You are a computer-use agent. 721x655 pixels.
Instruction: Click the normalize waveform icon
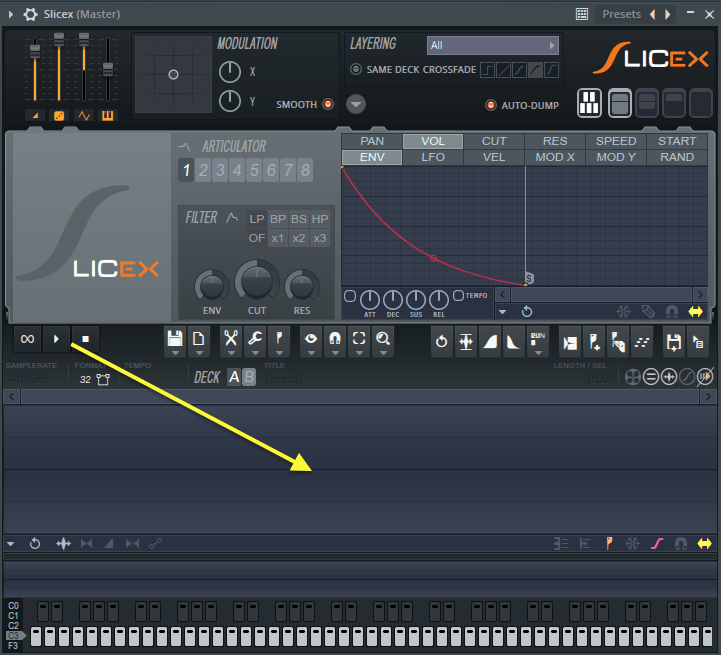point(466,341)
